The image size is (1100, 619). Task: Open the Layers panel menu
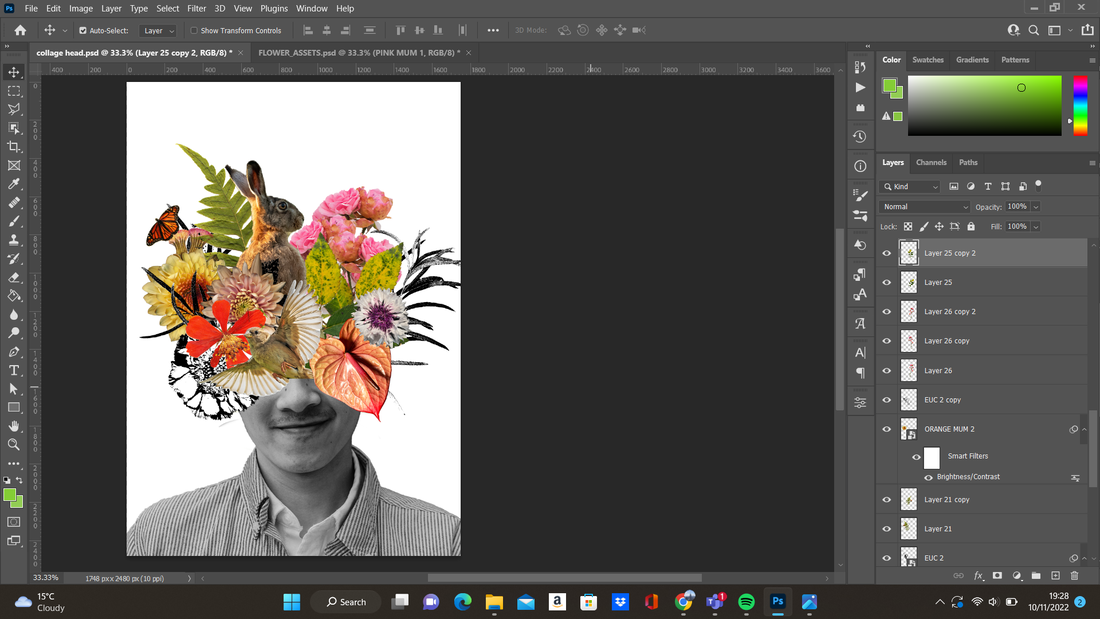pos(1092,163)
